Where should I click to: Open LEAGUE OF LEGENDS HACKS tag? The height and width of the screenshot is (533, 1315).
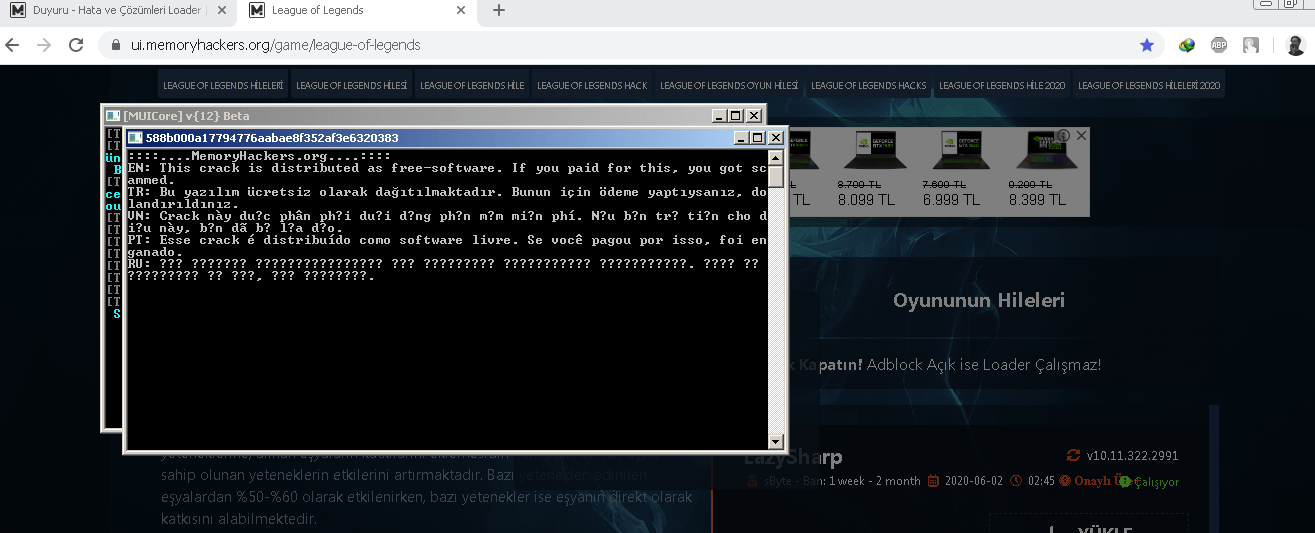[x=868, y=85]
